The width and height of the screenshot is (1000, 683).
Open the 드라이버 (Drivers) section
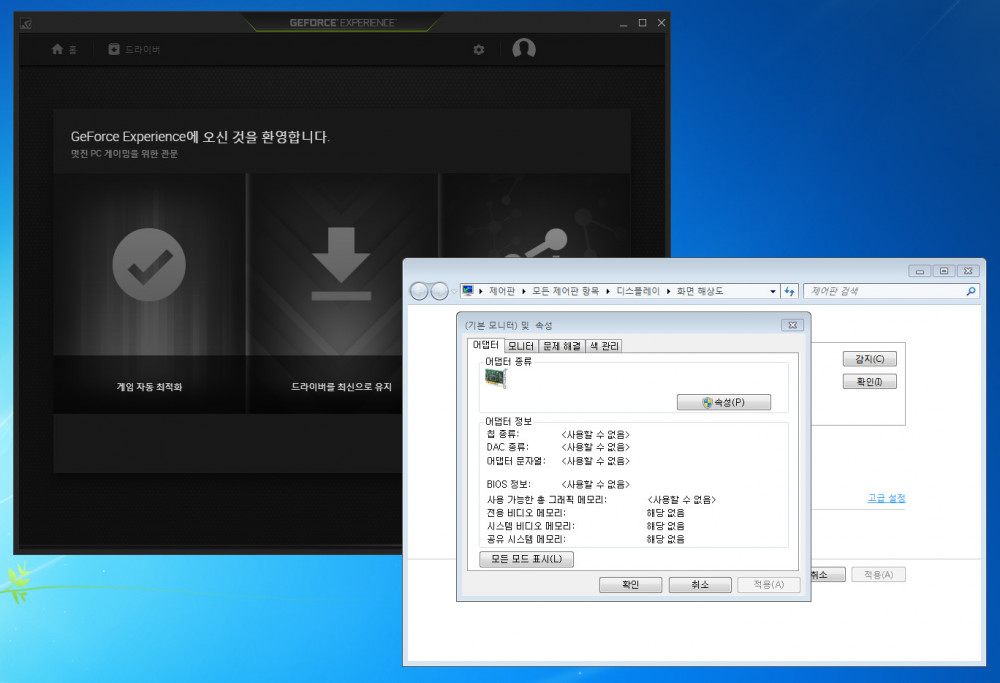pos(134,49)
